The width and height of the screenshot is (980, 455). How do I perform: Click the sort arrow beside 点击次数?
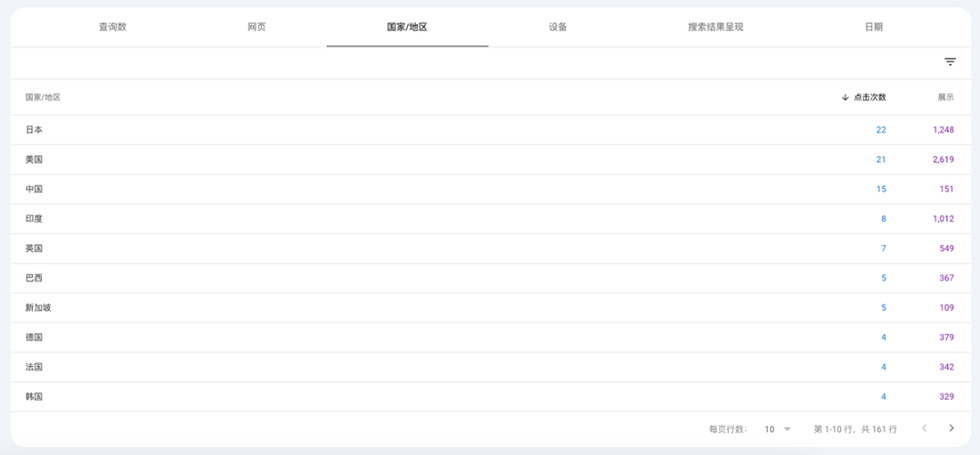845,98
